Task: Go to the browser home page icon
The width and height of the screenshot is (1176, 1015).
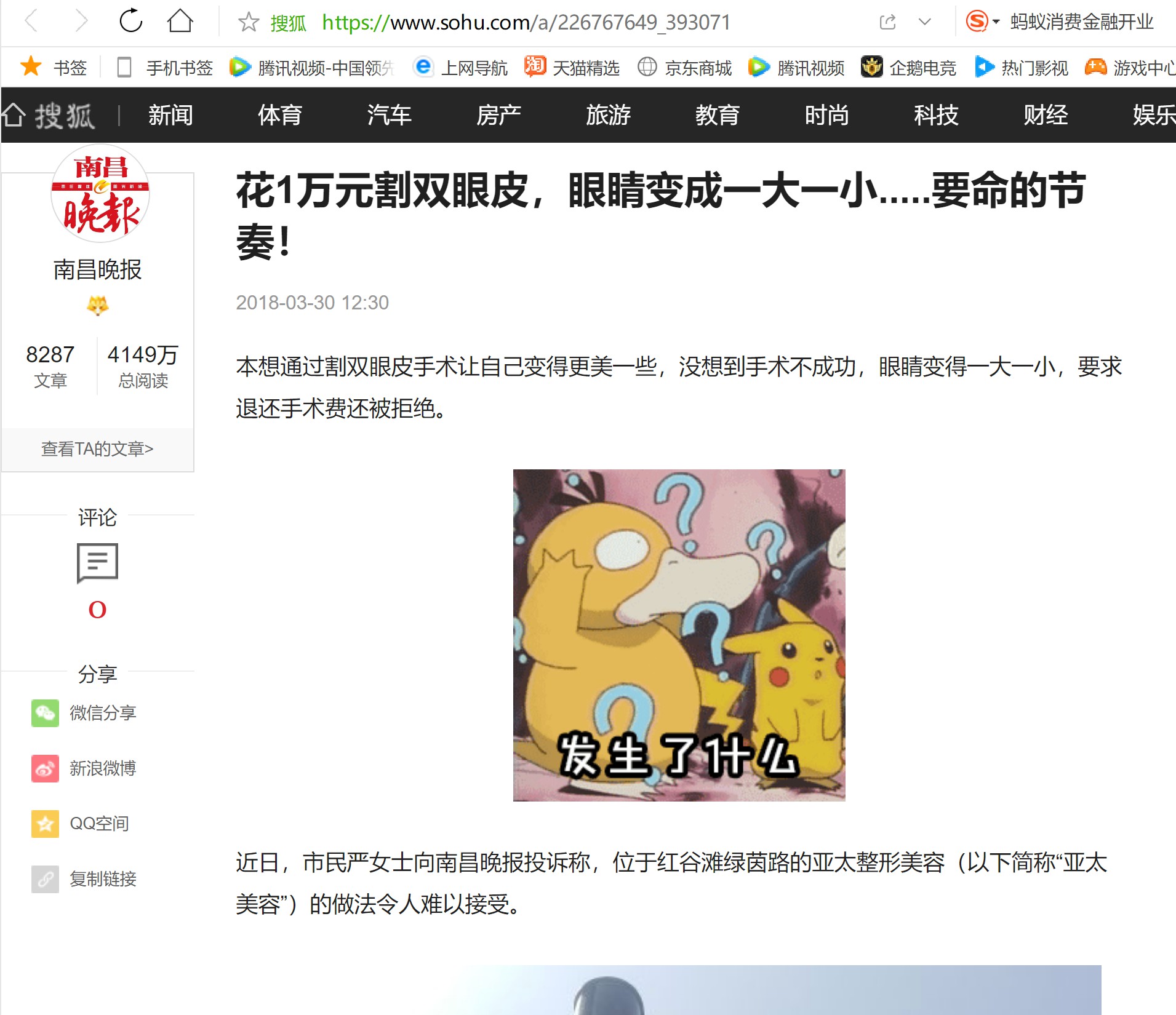Action: 180,22
